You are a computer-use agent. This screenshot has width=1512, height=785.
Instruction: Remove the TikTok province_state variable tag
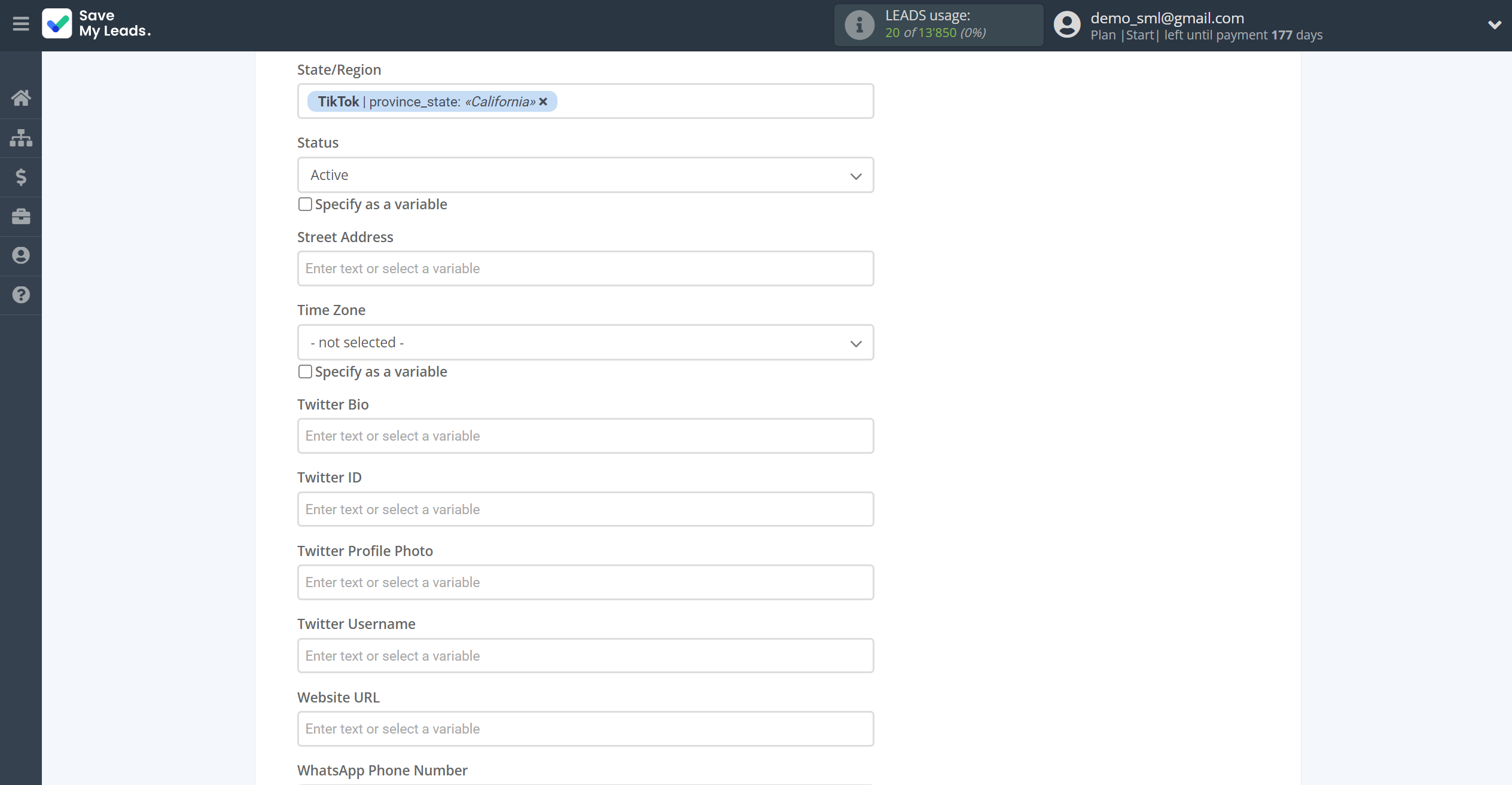click(x=543, y=102)
